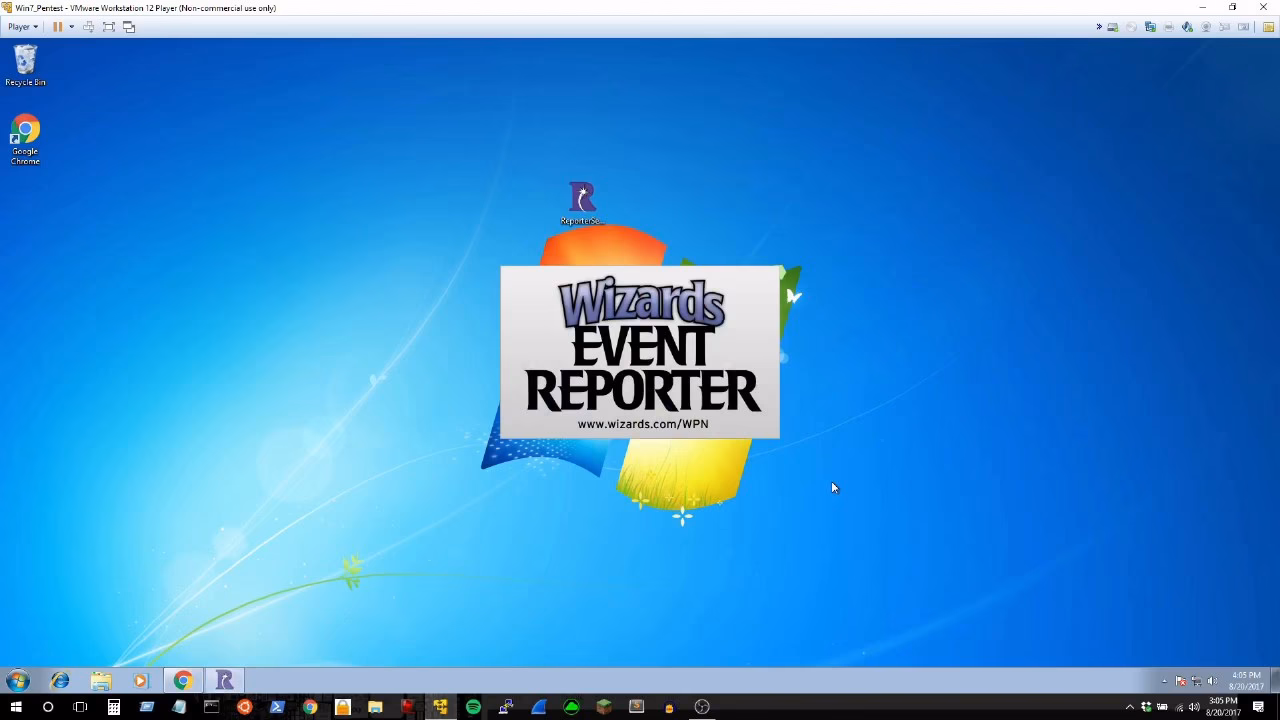Click the VMware CD/DVD drive icon
The image size is (1280, 720).
pyautogui.click(x=1131, y=27)
